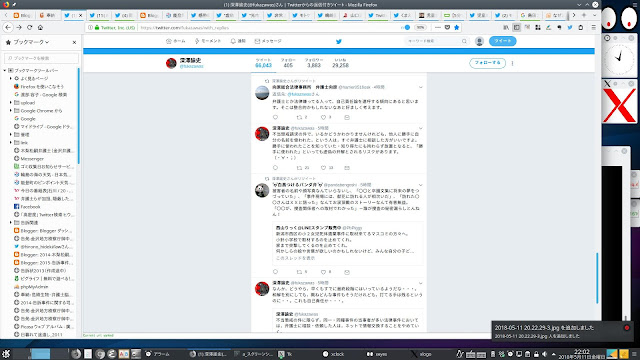Screen dimensions: 640x360
Task: Like the first tweet
Action: (323, 118)
